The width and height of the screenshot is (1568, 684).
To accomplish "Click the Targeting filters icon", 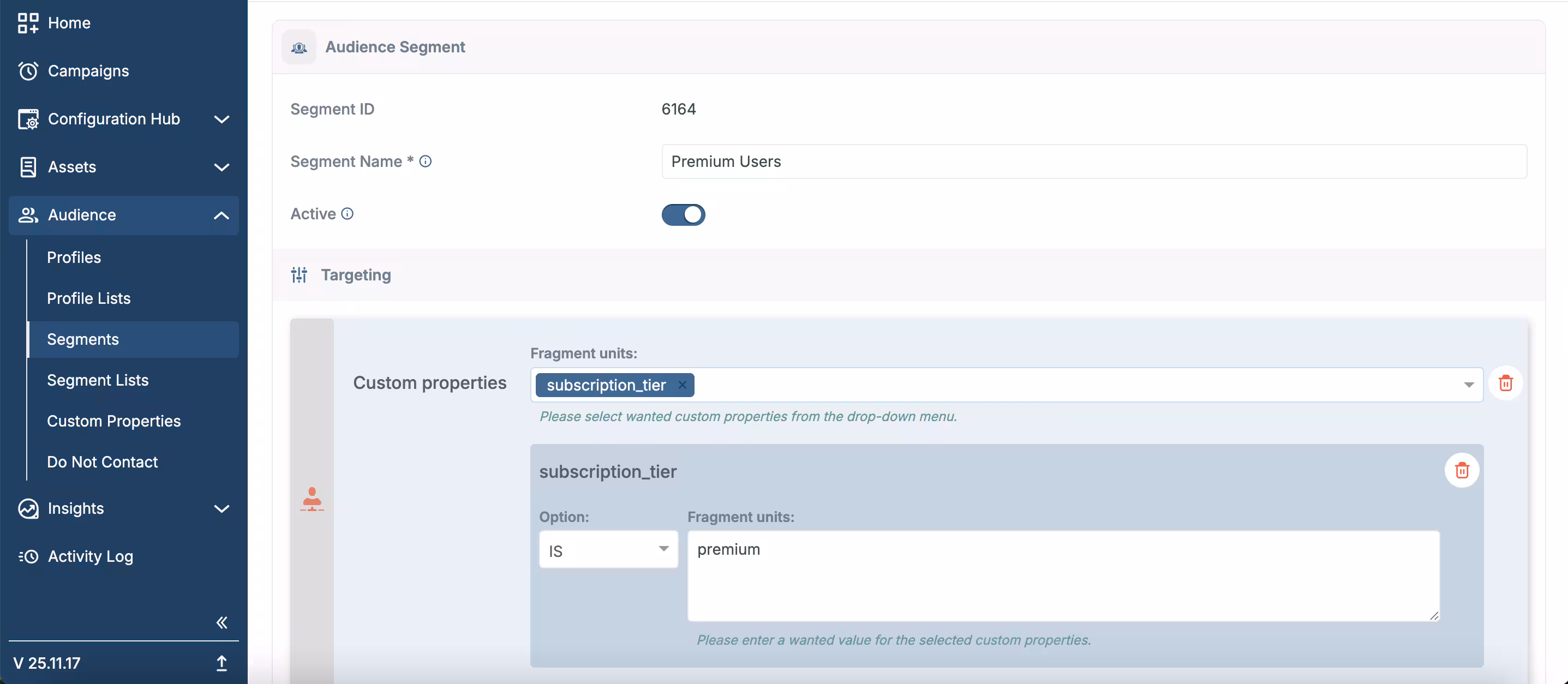I will click(299, 275).
